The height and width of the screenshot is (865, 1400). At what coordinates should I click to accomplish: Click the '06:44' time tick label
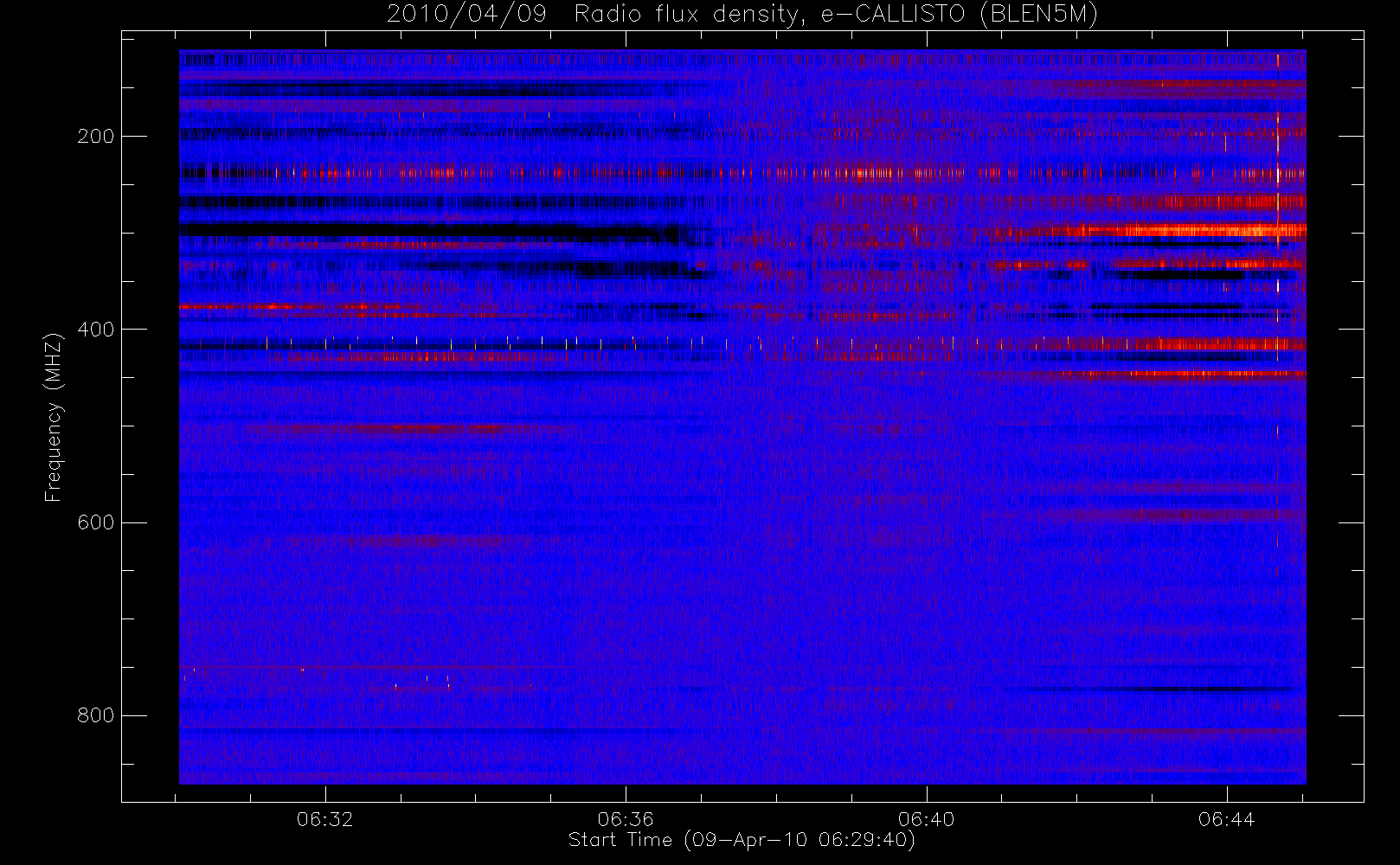point(1226,819)
